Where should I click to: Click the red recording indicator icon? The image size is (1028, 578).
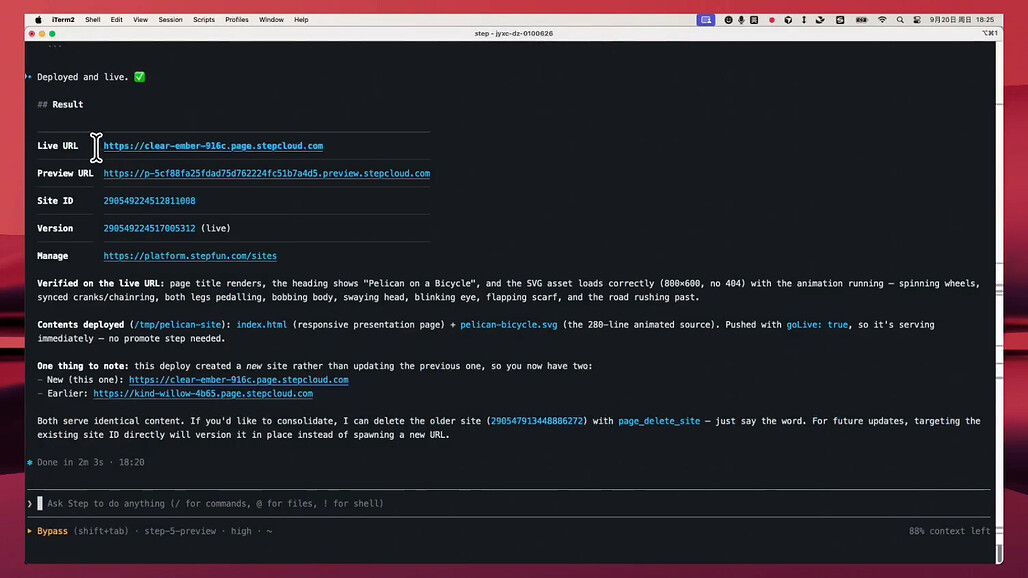pos(772,20)
